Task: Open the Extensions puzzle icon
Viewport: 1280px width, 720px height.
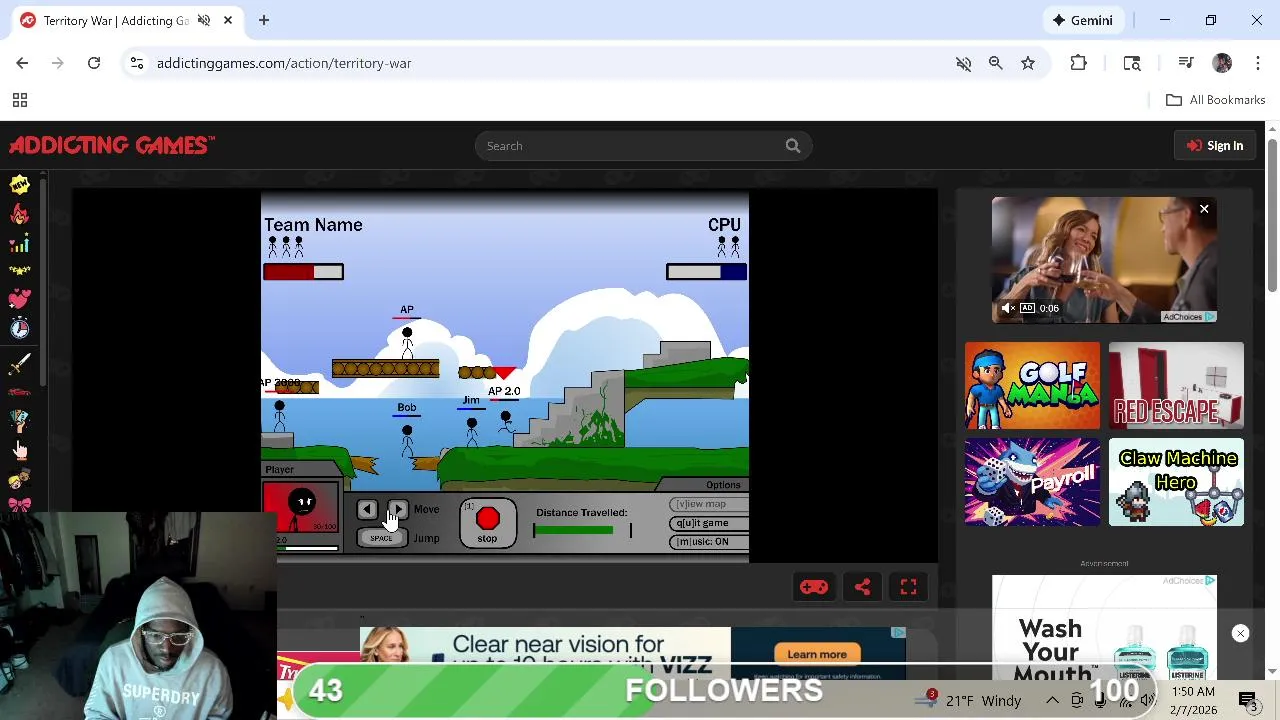Action: coord(1078,63)
